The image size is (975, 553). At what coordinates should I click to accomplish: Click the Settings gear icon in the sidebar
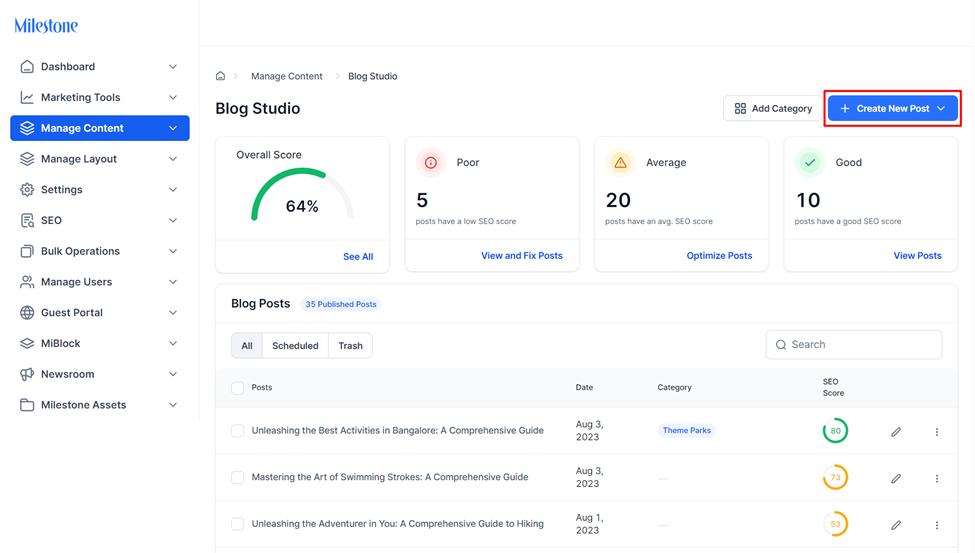click(x=27, y=190)
